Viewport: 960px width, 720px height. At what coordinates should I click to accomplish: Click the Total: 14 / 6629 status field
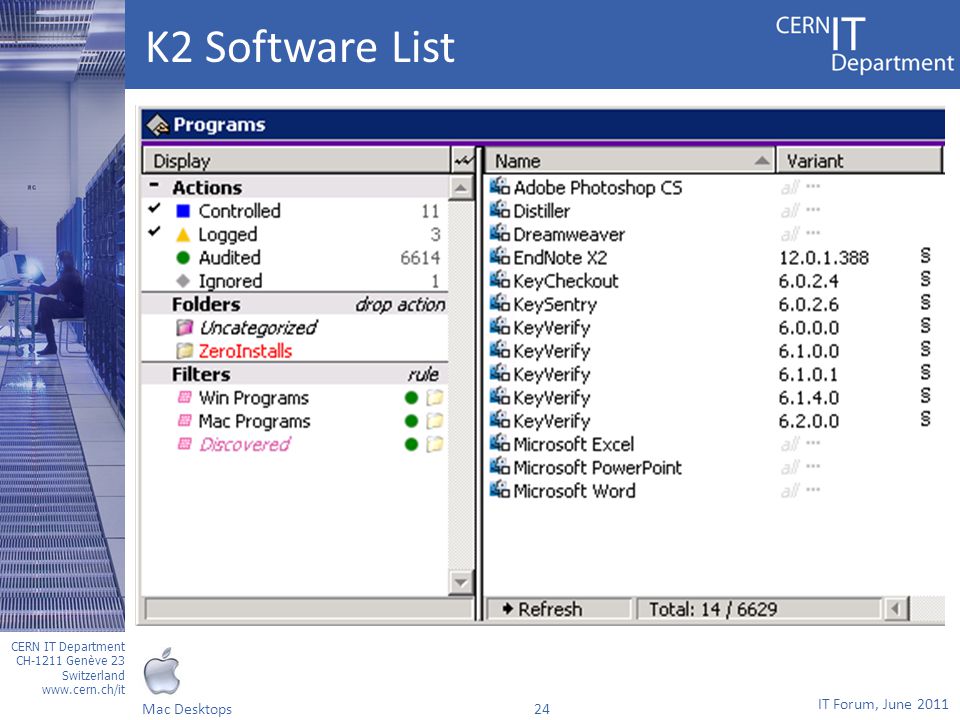tap(759, 609)
